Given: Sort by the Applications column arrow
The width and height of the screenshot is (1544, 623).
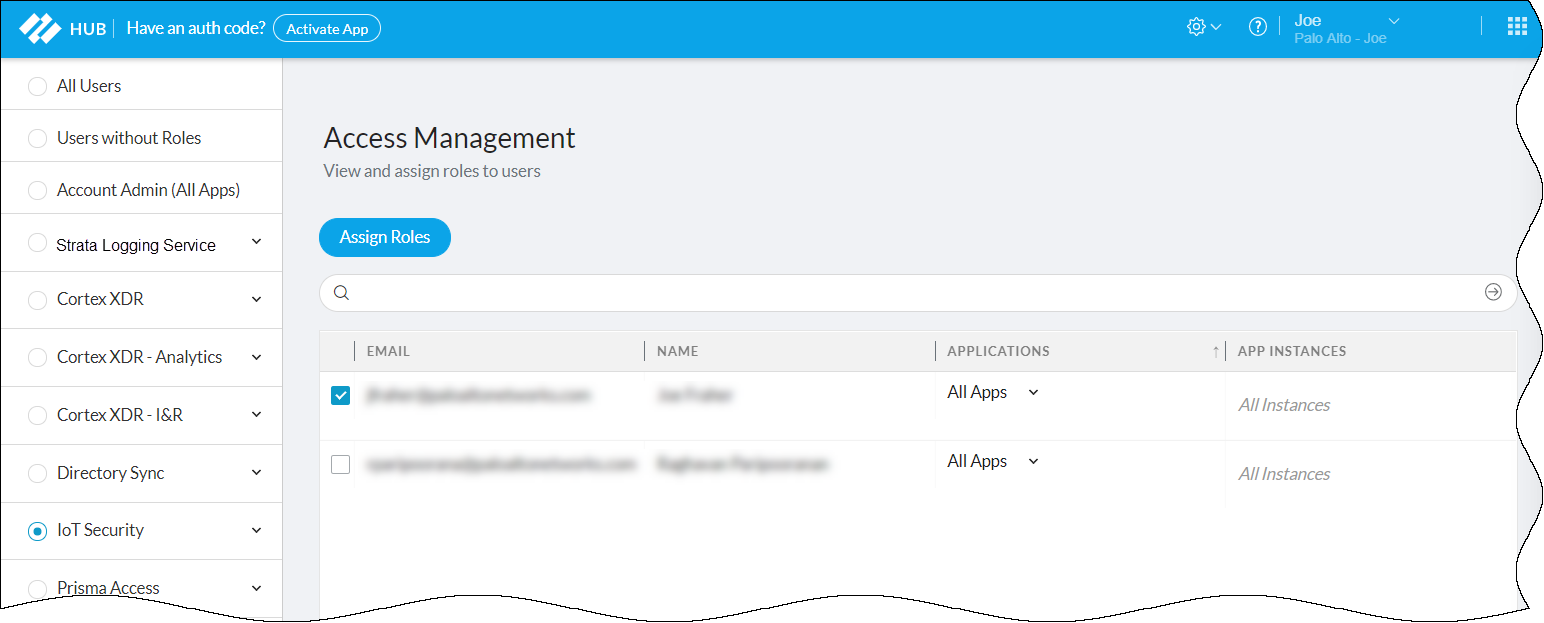Looking at the screenshot, I should click(x=1216, y=351).
